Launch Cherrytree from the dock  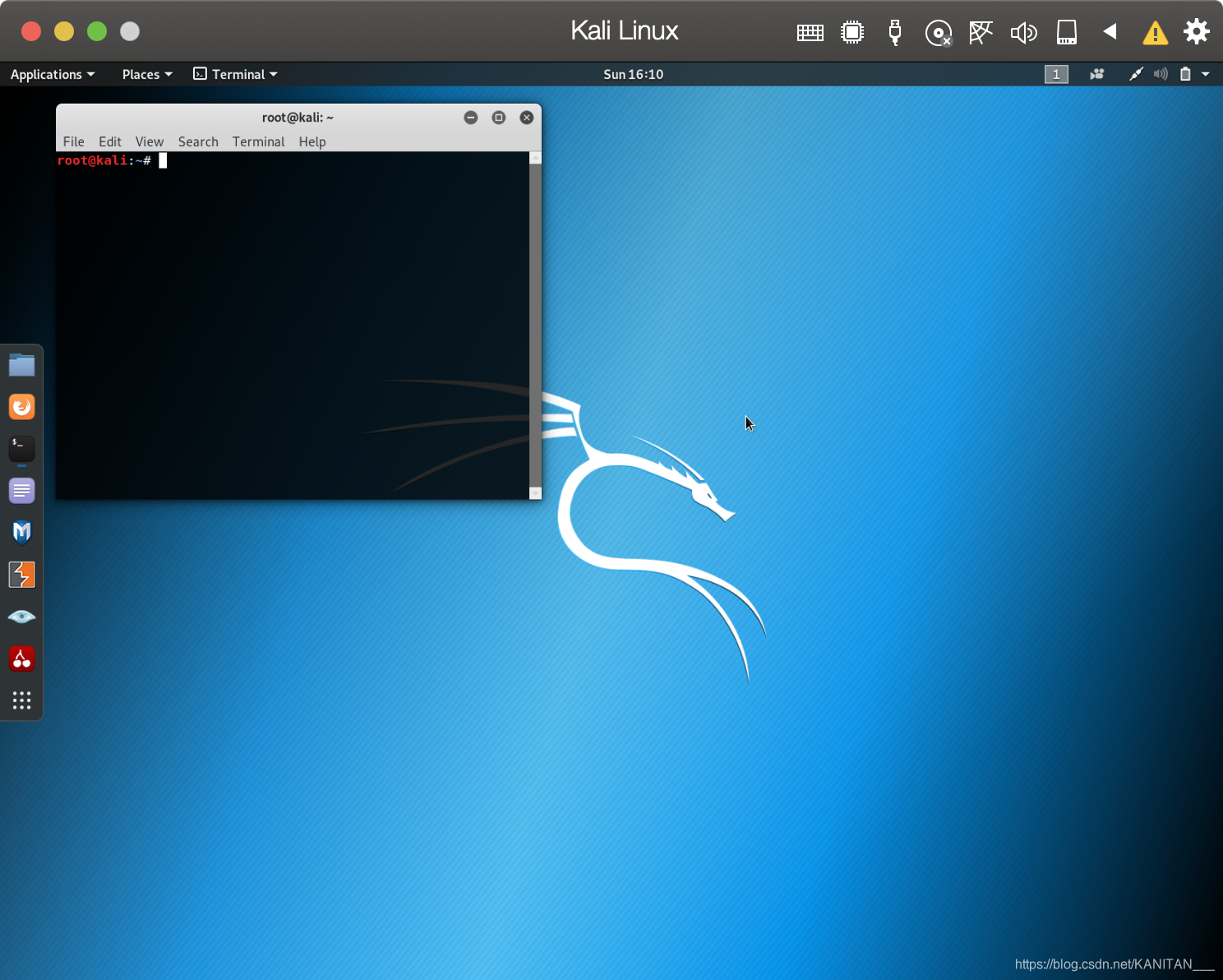(x=22, y=659)
